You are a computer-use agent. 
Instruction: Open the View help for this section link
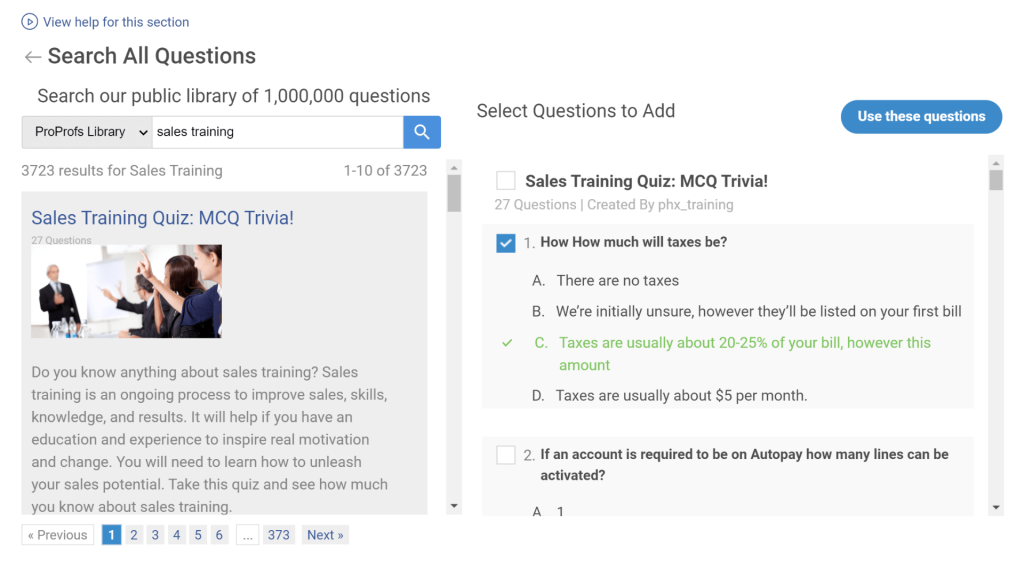(116, 22)
